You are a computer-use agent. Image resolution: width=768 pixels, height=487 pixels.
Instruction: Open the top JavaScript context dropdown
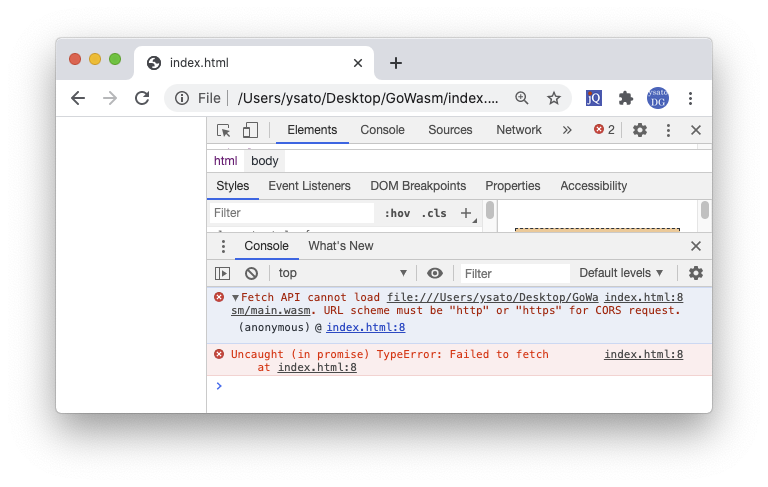pos(342,273)
